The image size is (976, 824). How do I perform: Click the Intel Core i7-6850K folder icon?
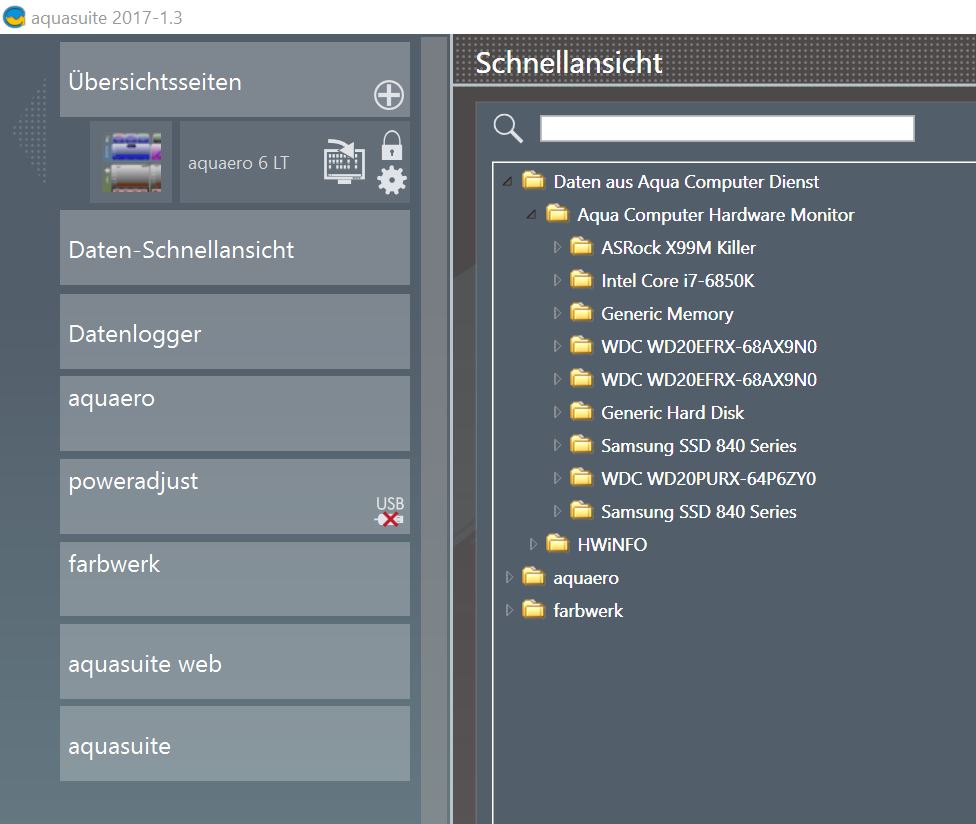[x=581, y=279]
